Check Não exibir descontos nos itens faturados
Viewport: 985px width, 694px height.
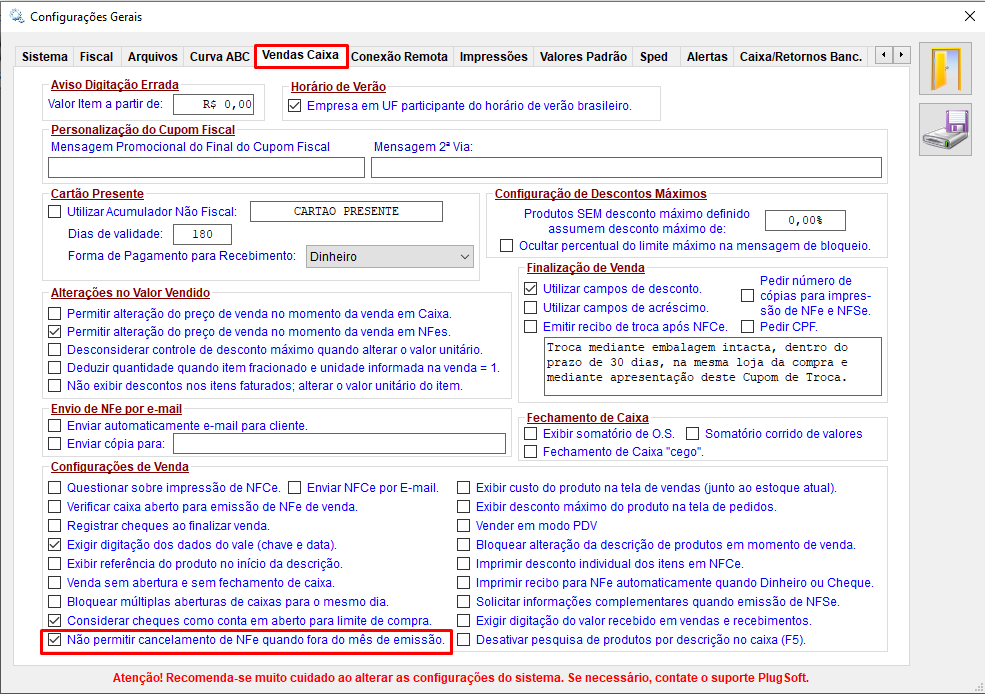coord(55,386)
